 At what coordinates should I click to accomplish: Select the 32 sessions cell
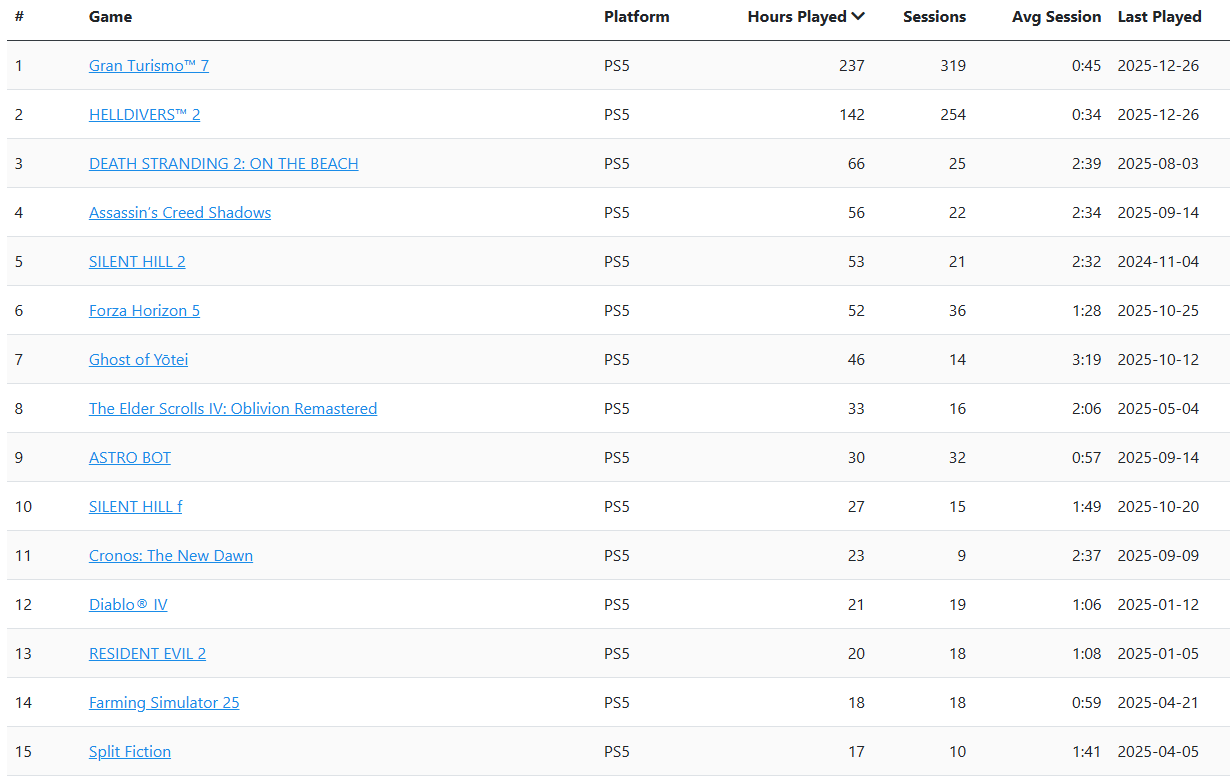[957, 458]
